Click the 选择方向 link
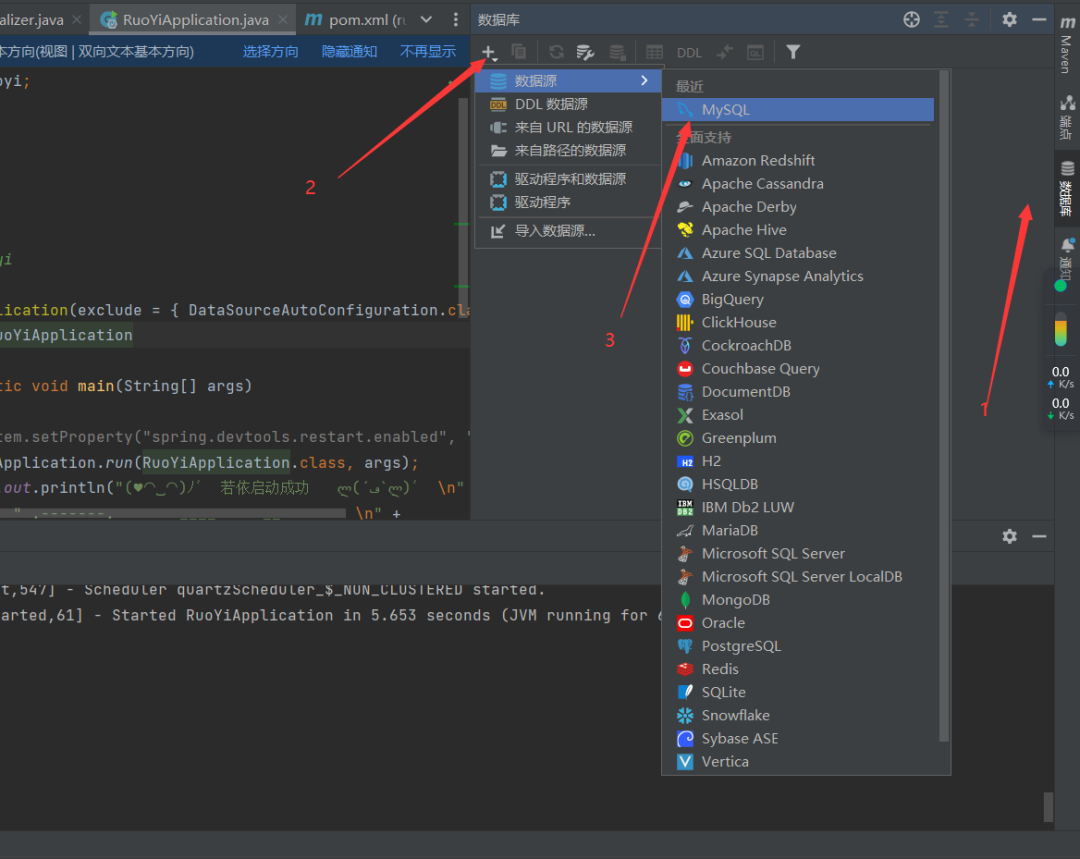This screenshot has height=859, width=1080. click(x=270, y=52)
